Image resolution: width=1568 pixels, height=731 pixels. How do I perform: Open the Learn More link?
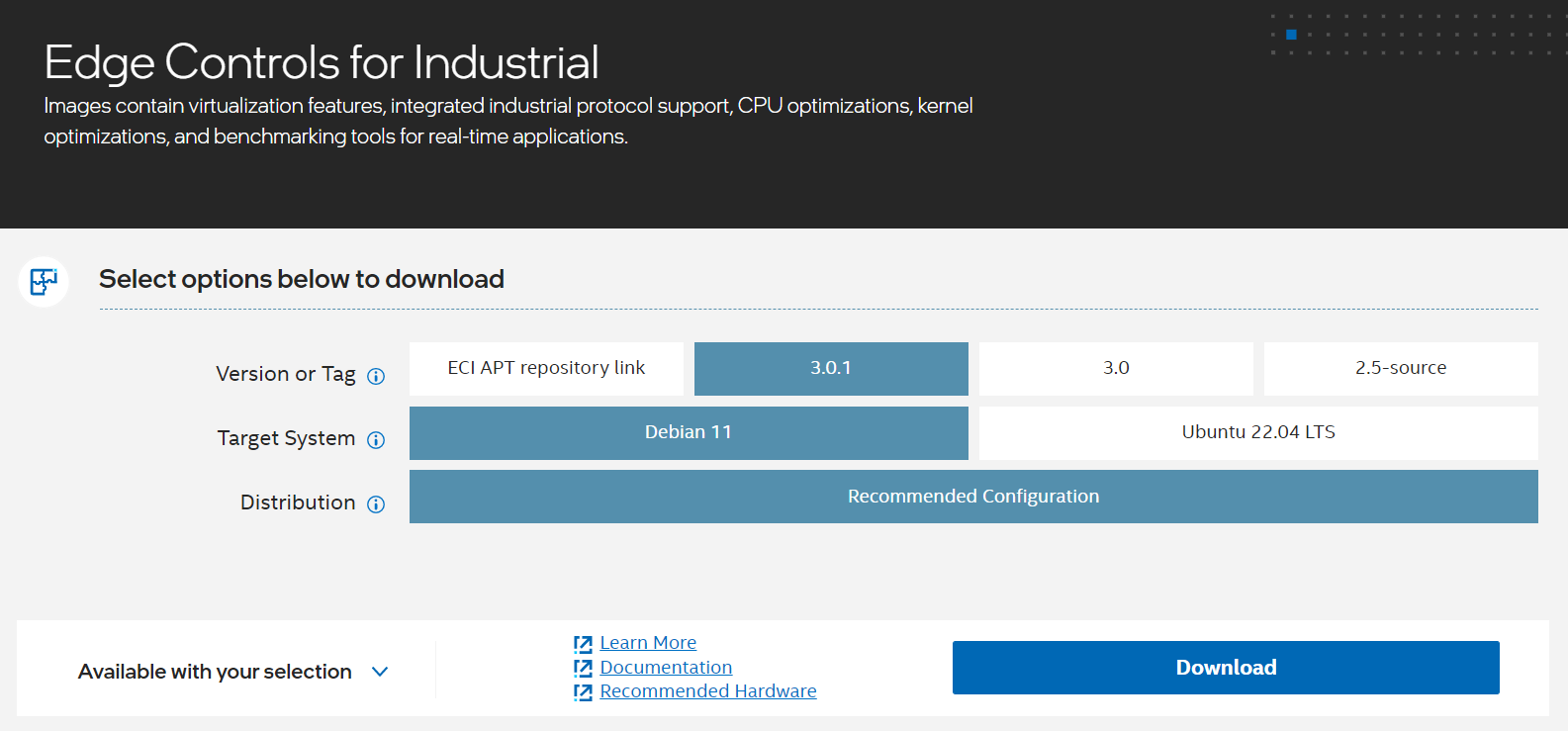648,643
